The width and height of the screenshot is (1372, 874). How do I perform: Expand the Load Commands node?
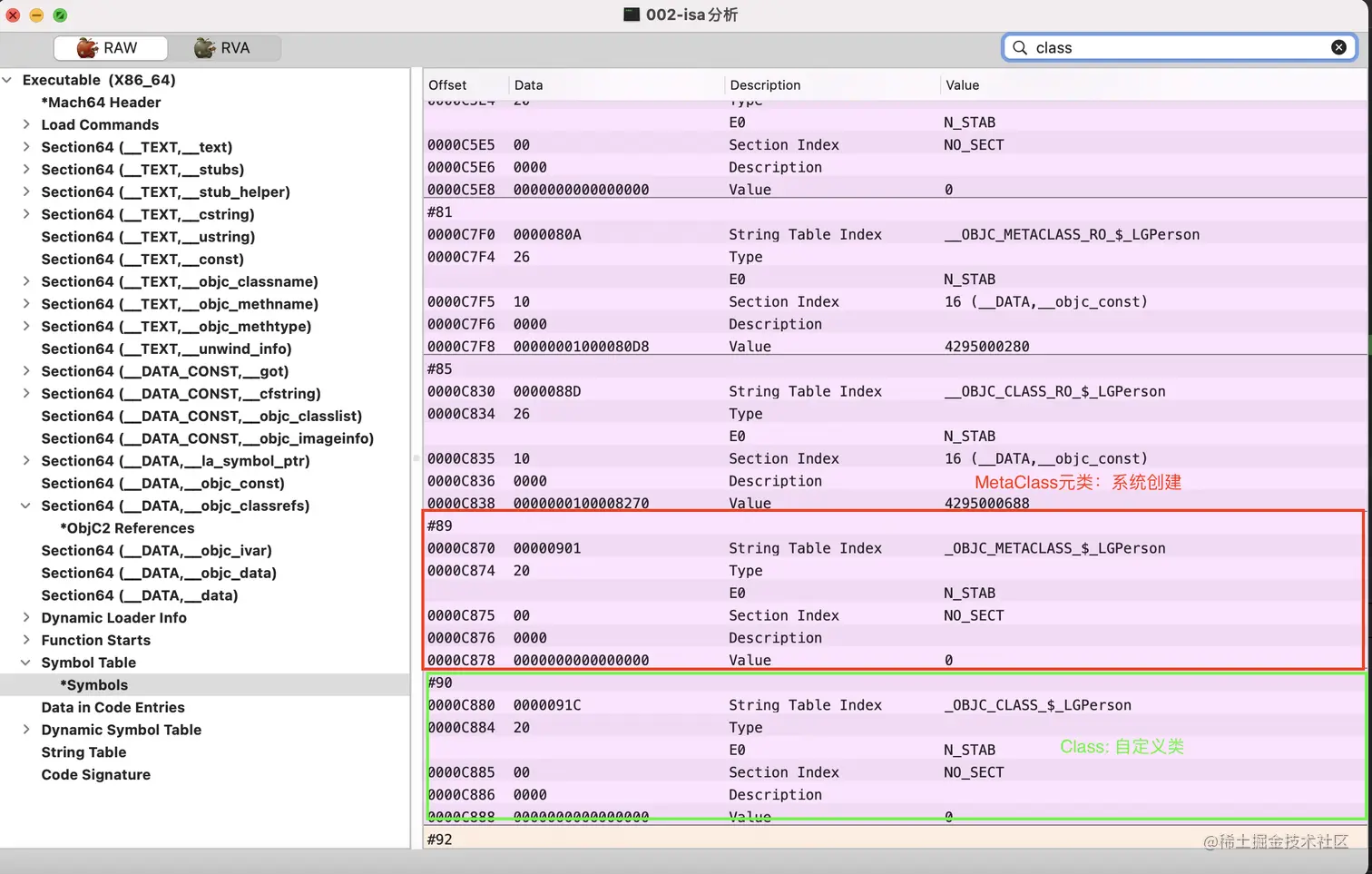pos(26,124)
